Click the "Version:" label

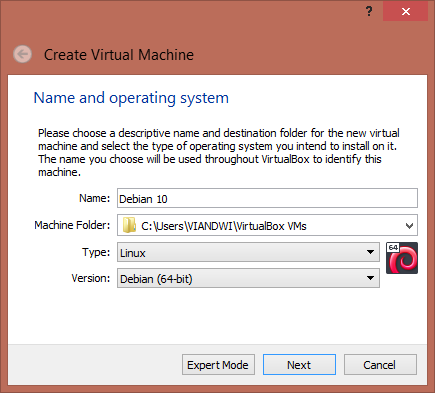tap(91, 278)
